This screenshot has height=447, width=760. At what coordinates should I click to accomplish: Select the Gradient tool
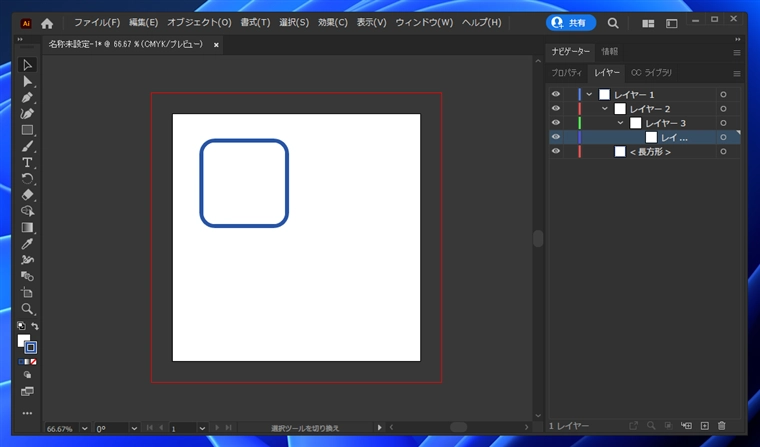[x=27, y=227]
